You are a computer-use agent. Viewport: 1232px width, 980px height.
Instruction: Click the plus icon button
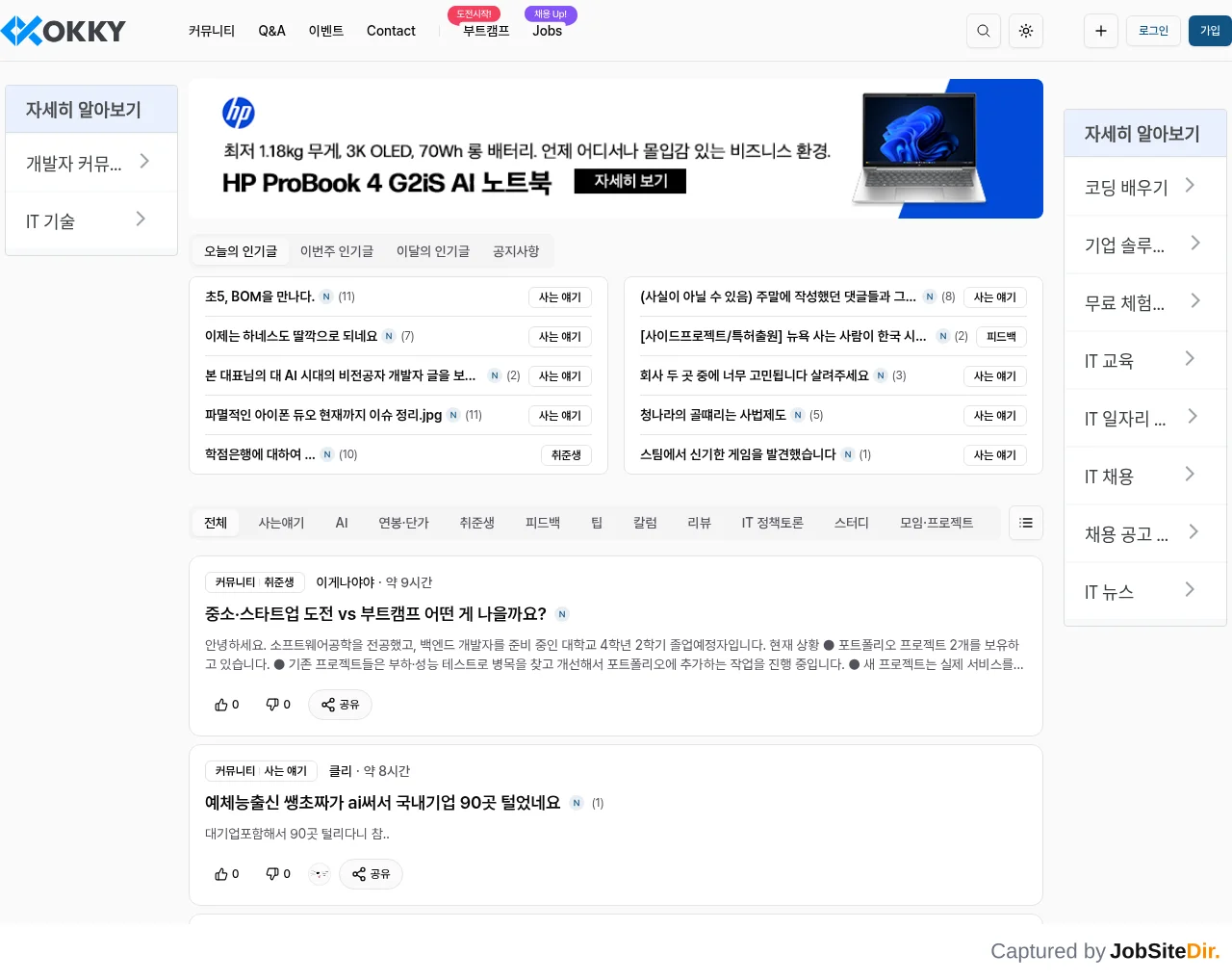[1101, 31]
